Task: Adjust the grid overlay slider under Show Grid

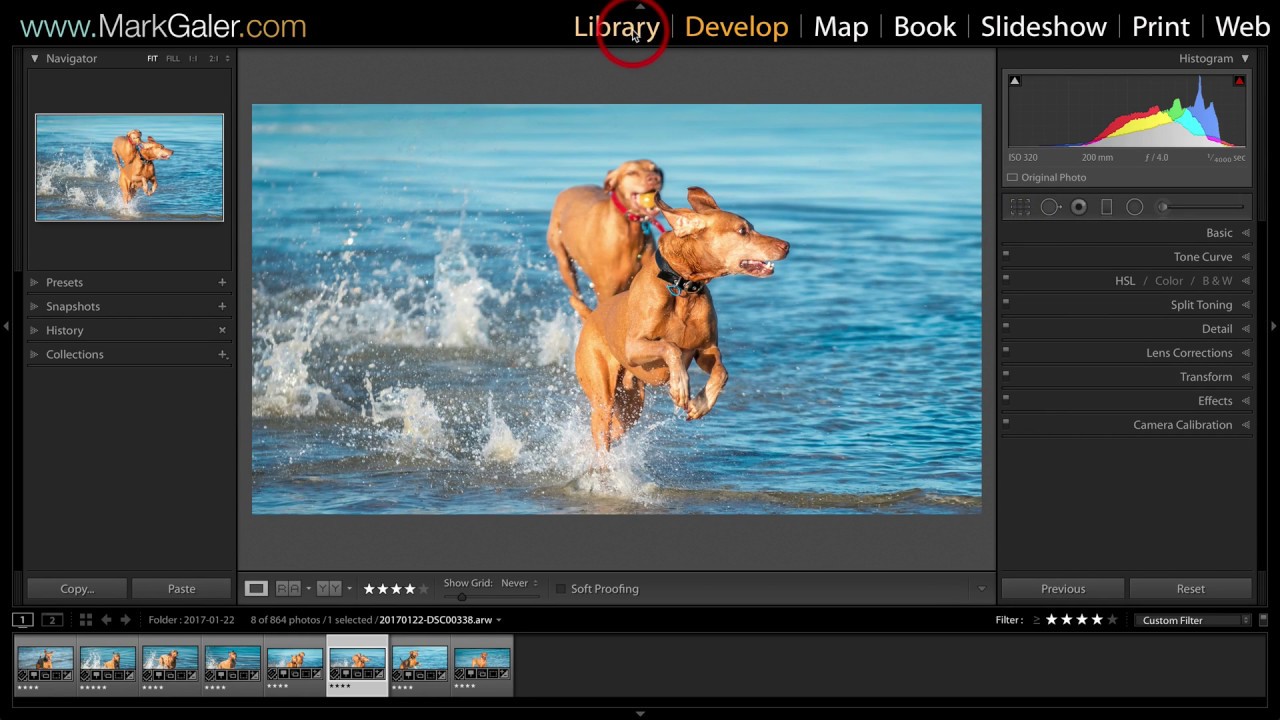Action: [x=492, y=597]
